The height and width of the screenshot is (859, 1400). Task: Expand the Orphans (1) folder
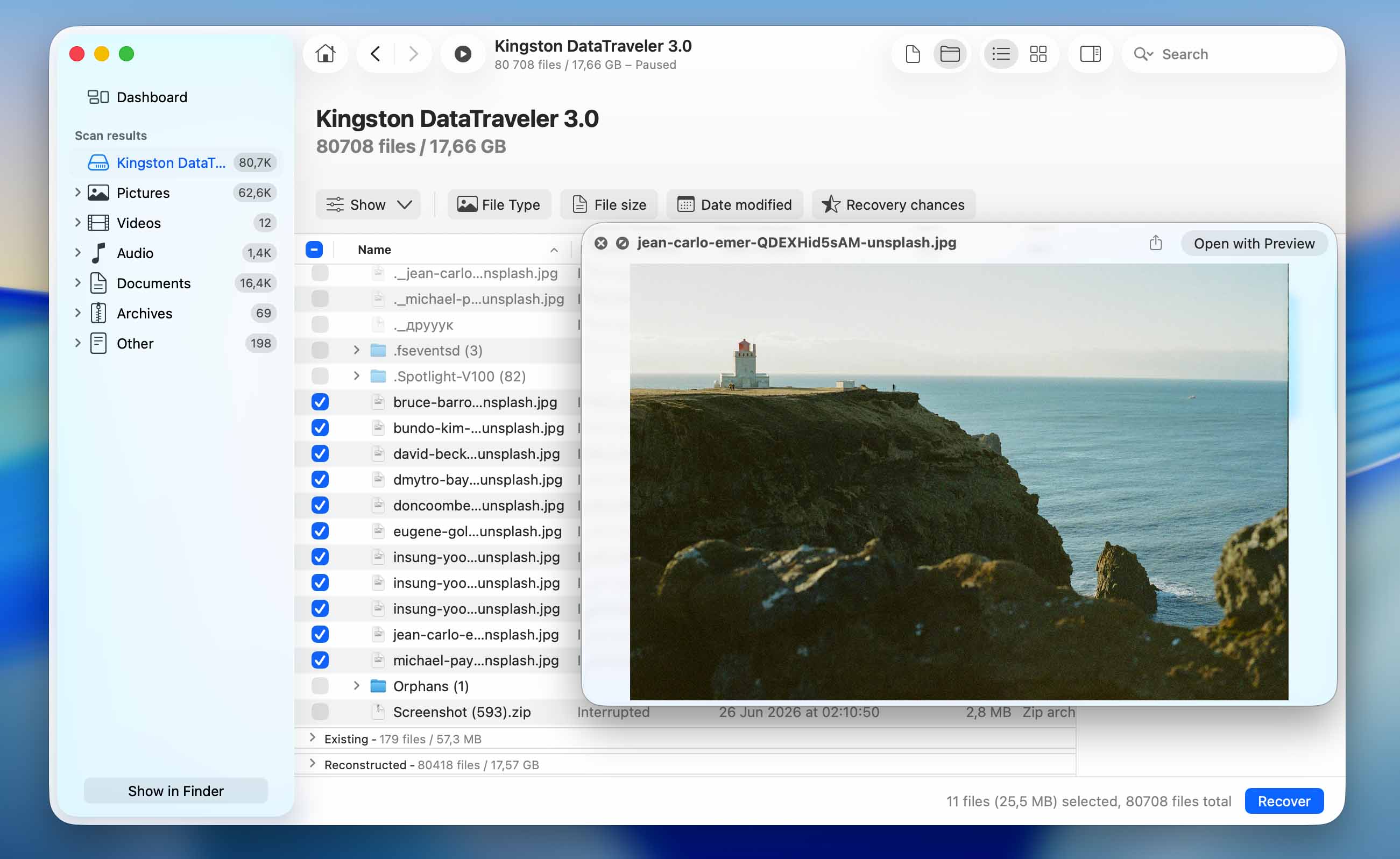[356, 686]
